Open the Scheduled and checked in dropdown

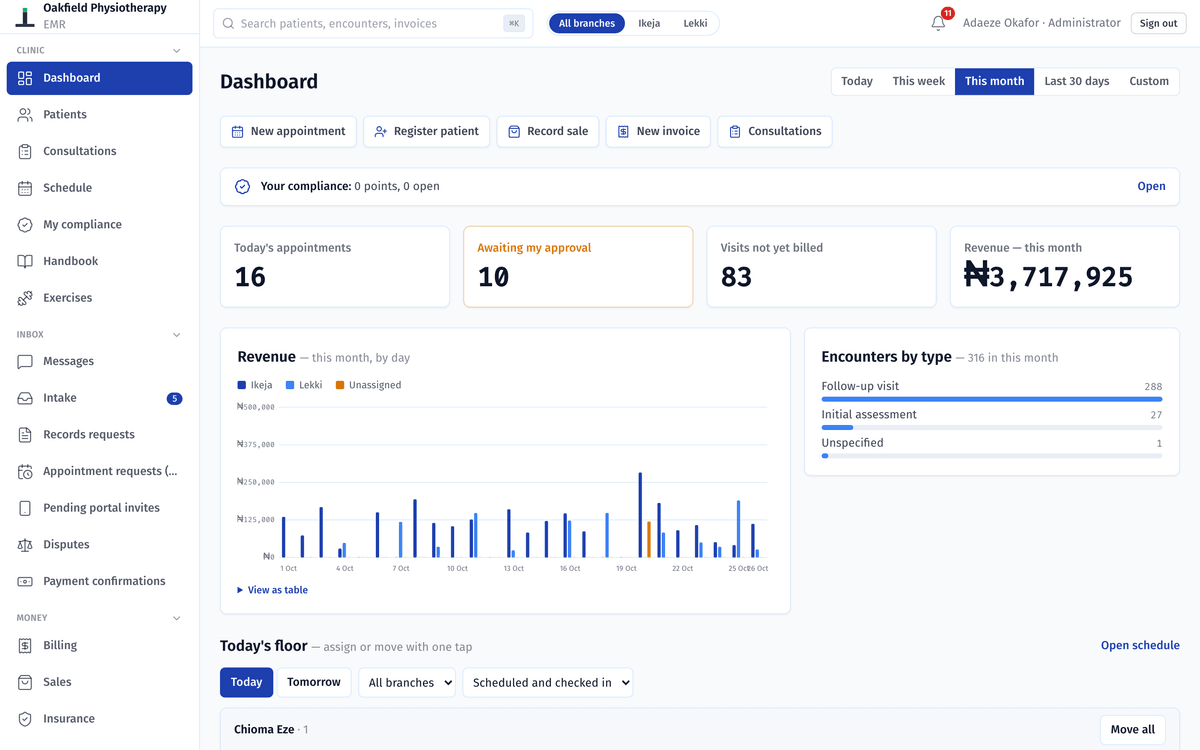[x=548, y=683]
